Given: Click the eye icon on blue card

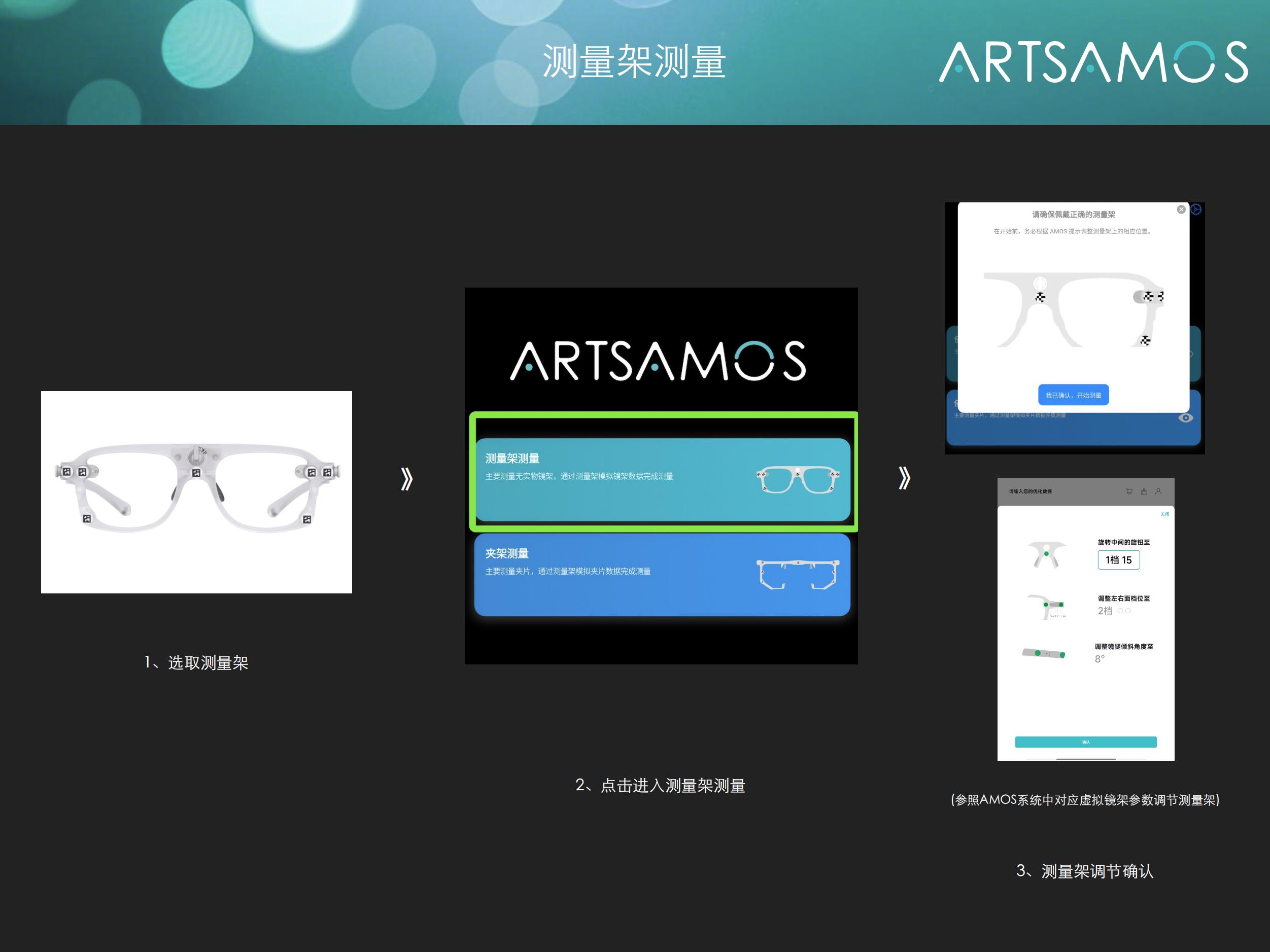Looking at the screenshot, I should pyautogui.click(x=1185, y=418).
